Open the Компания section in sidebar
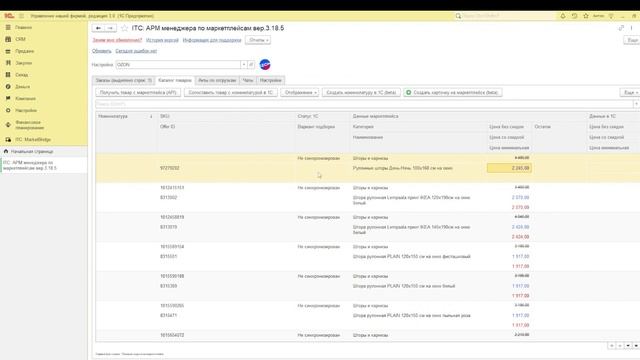 click(x=25, y=98)
